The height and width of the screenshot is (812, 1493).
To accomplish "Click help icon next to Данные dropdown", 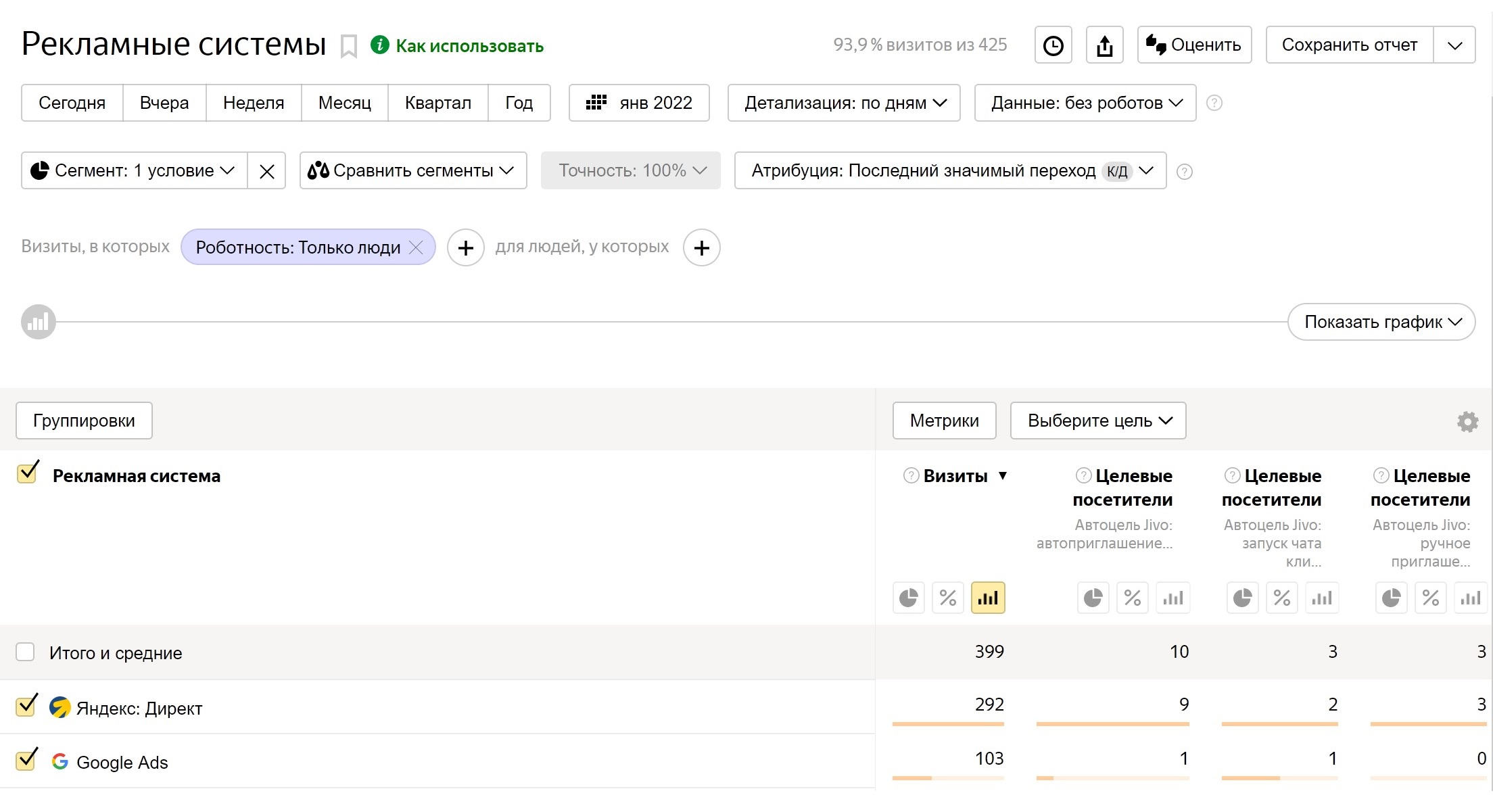I will pos(1214,103).
